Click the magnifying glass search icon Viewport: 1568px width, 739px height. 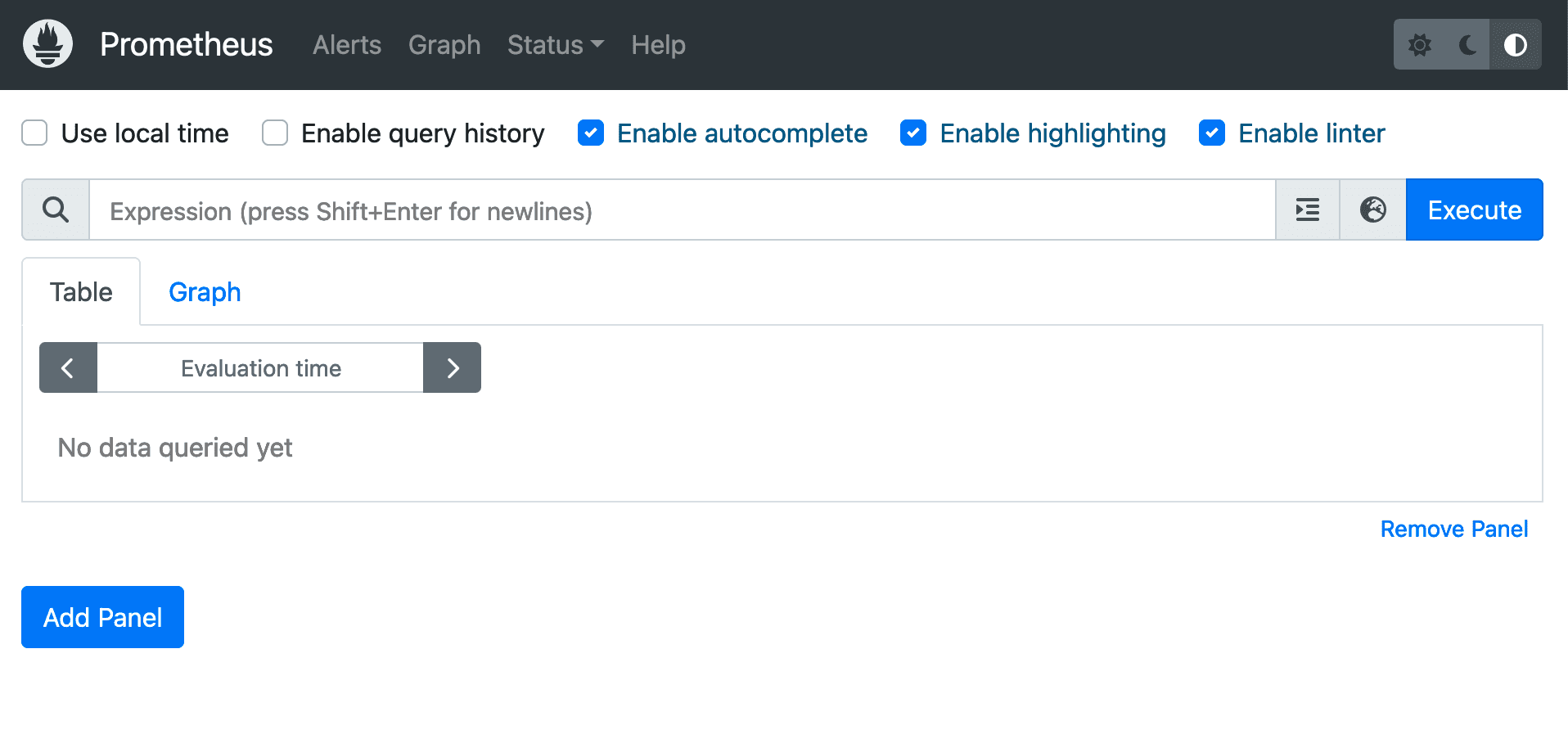56,210
